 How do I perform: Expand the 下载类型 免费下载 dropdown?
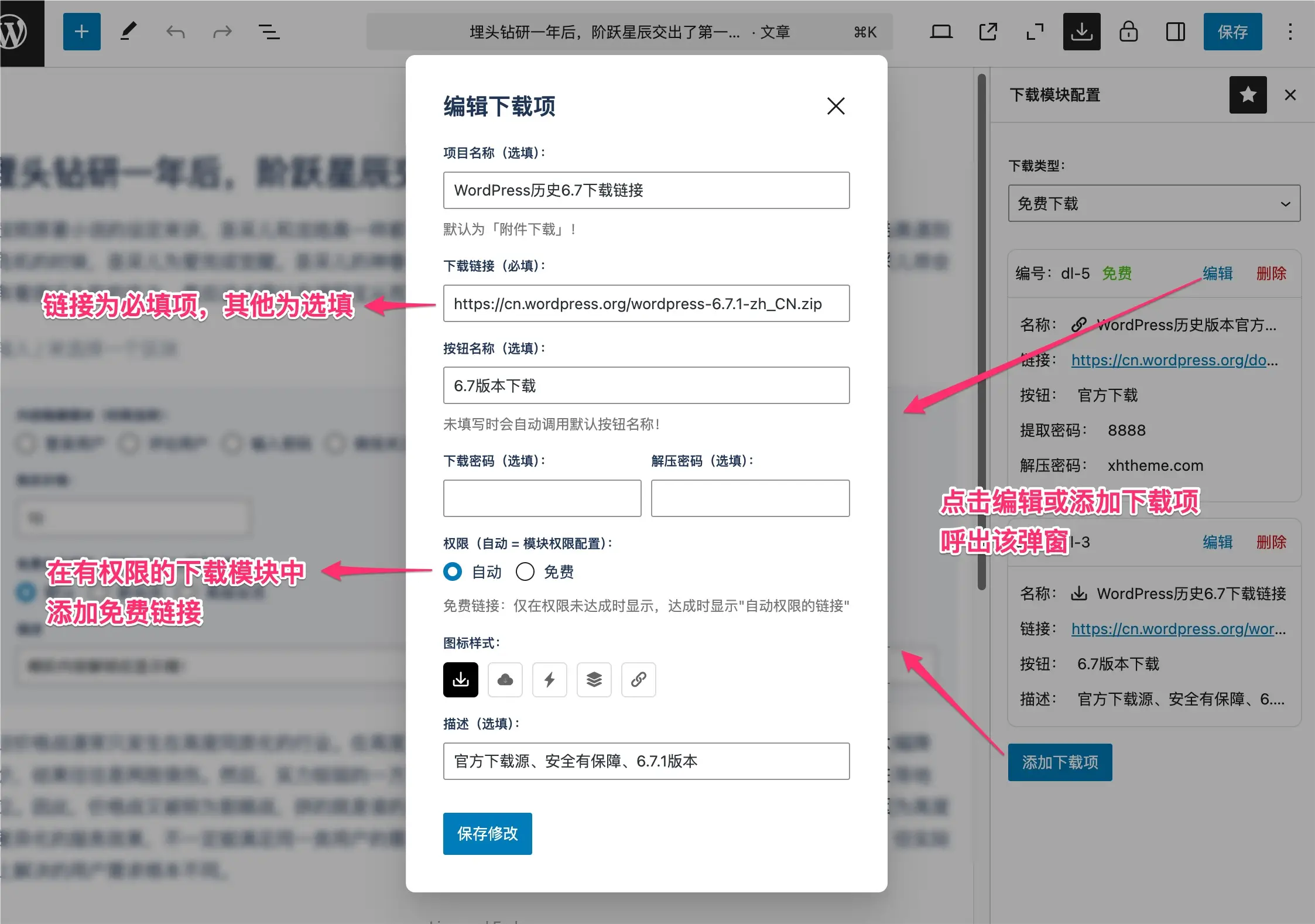point(1154,203)
